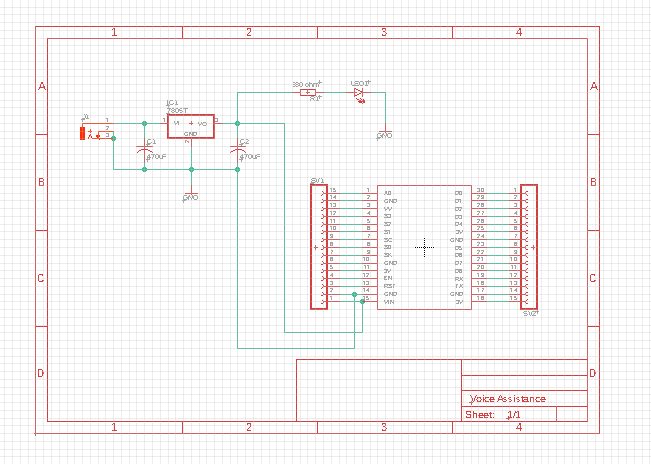Select the VO pin label on regulator
651x464 pixels.
(x=202, y=124)
